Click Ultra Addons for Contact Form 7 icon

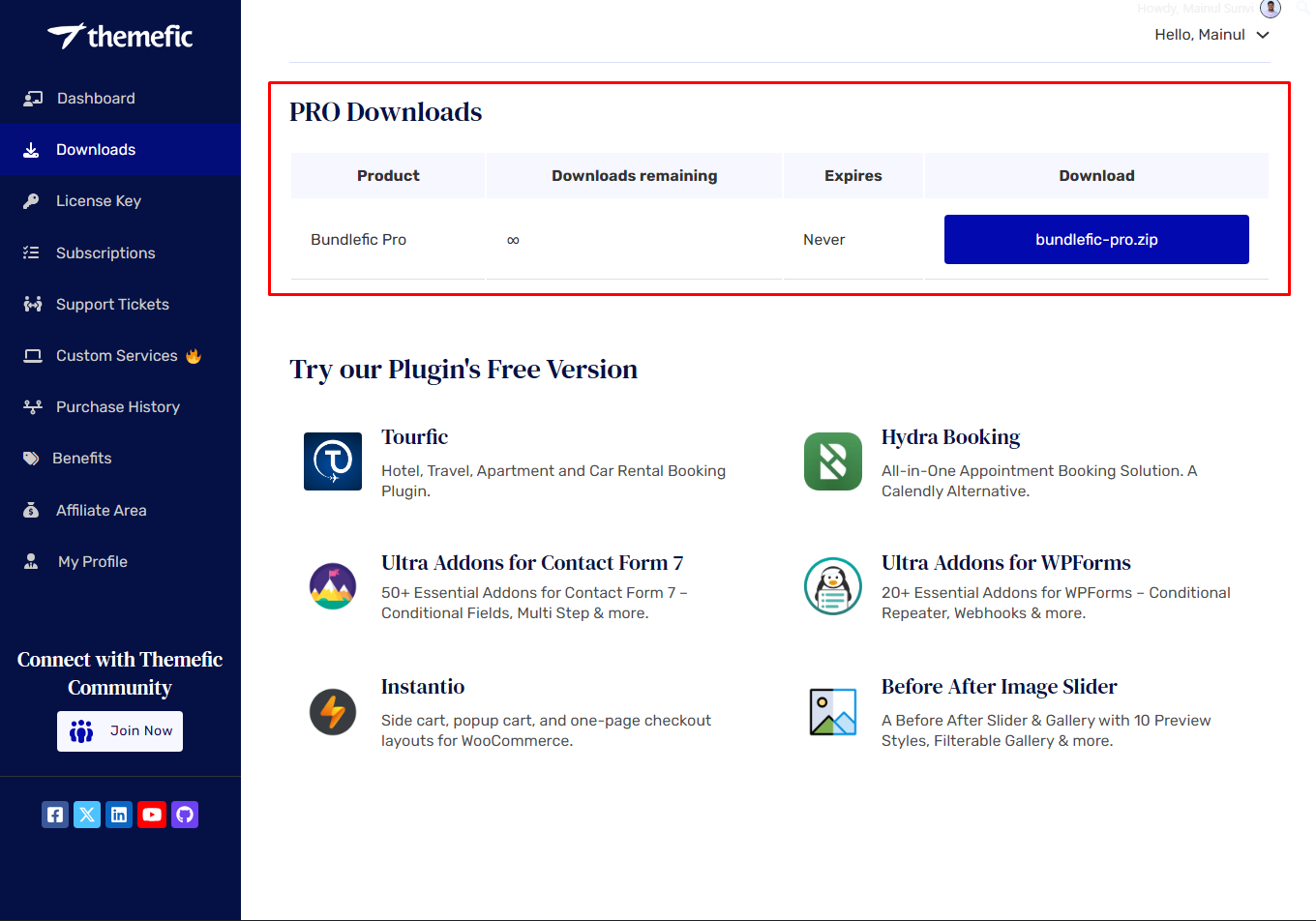(x=333, y=586)
